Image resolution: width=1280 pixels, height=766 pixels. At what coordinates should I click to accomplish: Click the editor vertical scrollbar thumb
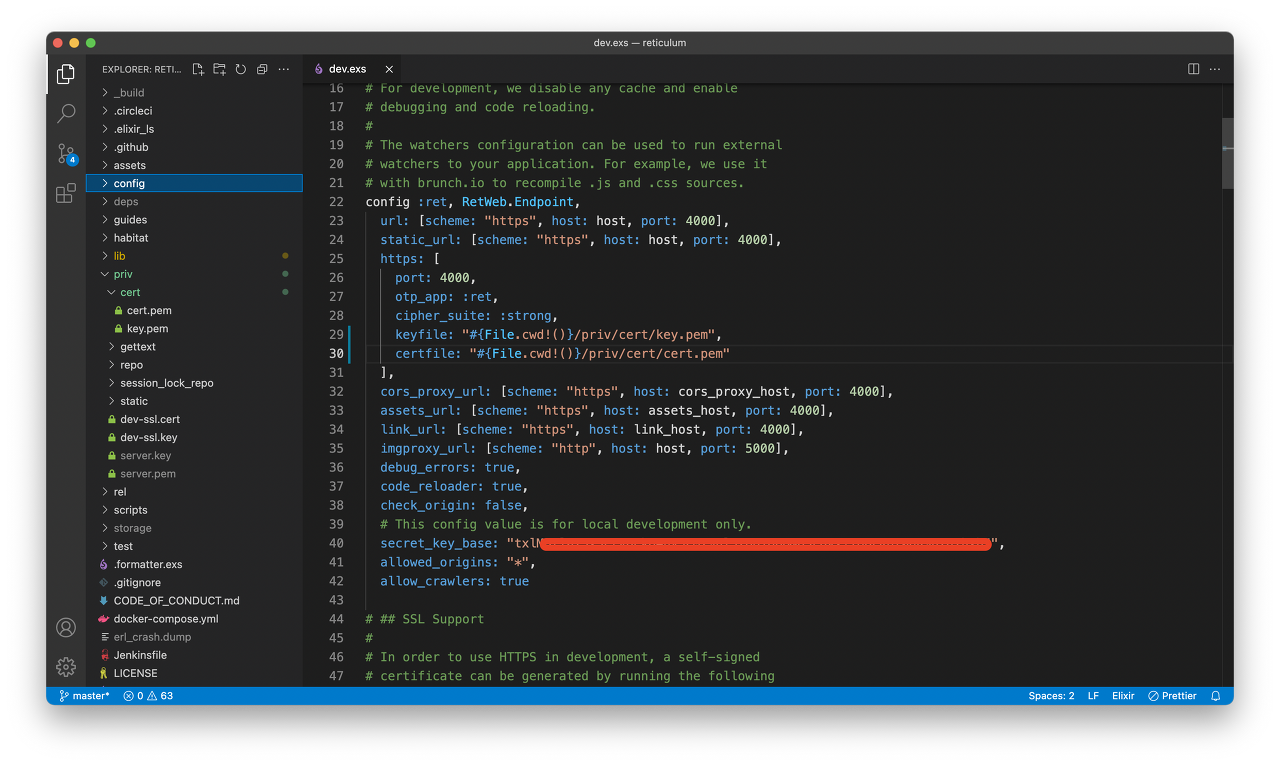(x=1227, y=153)
